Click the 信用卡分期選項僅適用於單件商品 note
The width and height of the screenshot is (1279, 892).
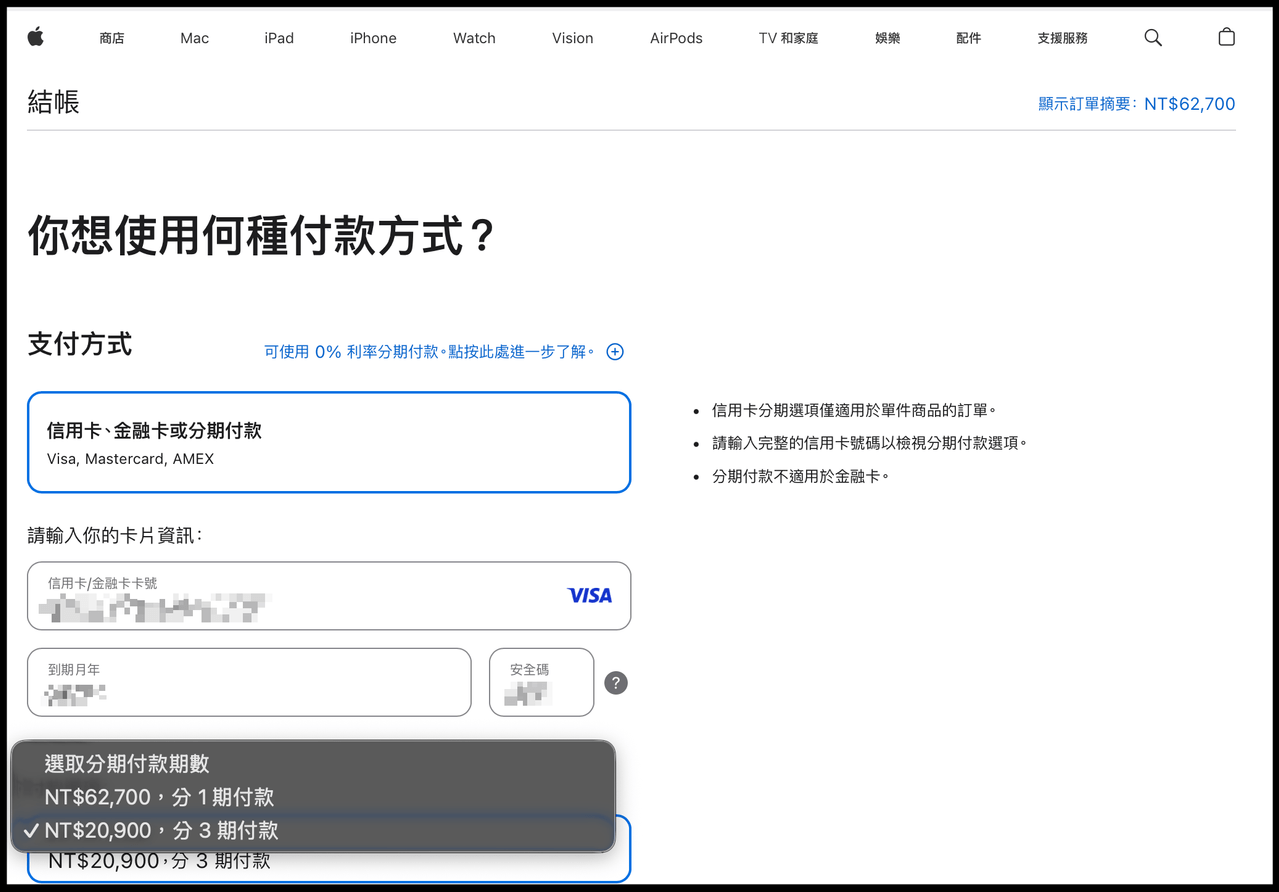point(854,410)
